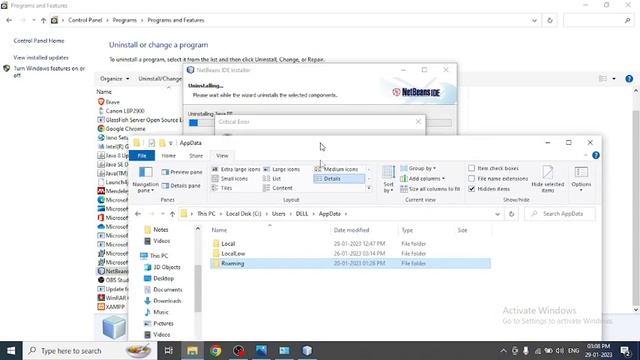The image size is (640, 360).
Task: Expand Add columns dropdown
Action: (422, 179)
